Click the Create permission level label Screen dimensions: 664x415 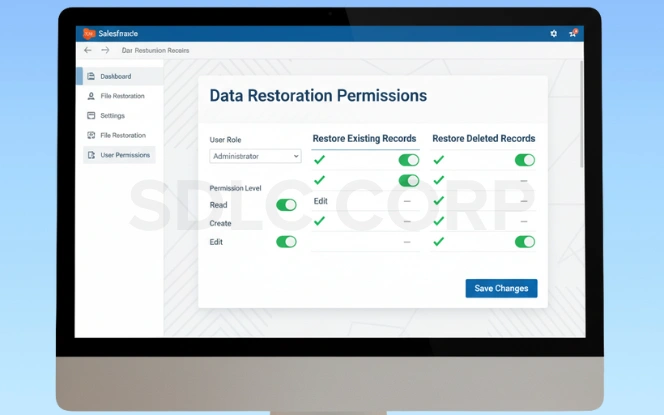pos(220,223)
